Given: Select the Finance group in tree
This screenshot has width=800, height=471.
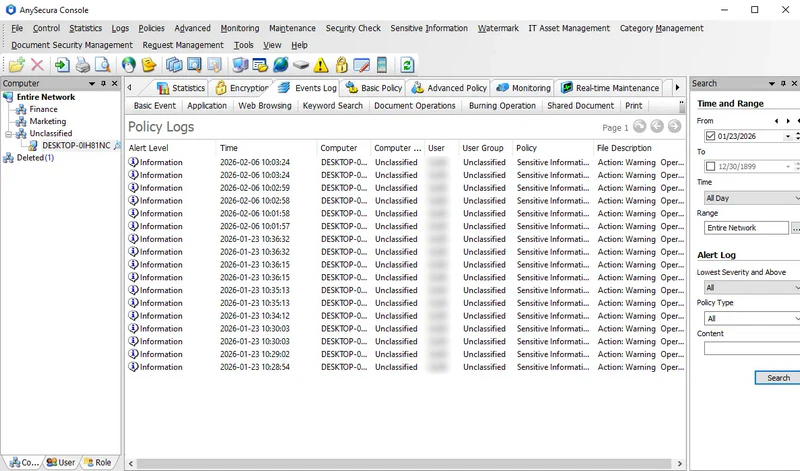Looking at the screenshot, I should pyautogui.click(x=43, y=109).
